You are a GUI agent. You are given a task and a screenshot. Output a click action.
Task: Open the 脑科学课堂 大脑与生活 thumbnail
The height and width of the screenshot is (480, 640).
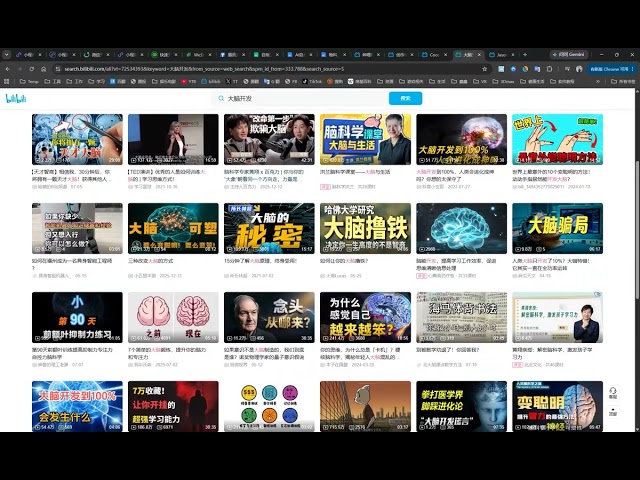pyautogui.click(x=365, y=140)
